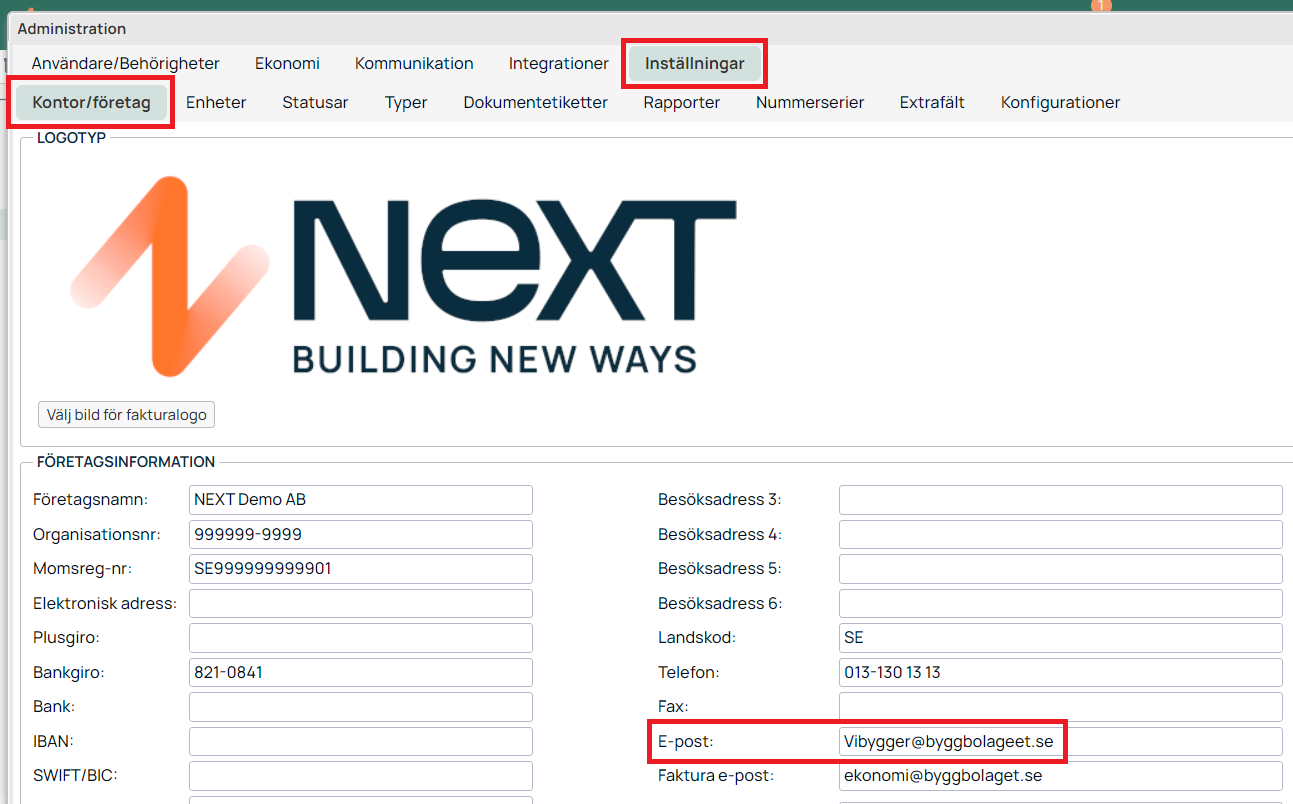Click the NEXT logo image
Screen dimensions: 1293x804
point(405,276)
